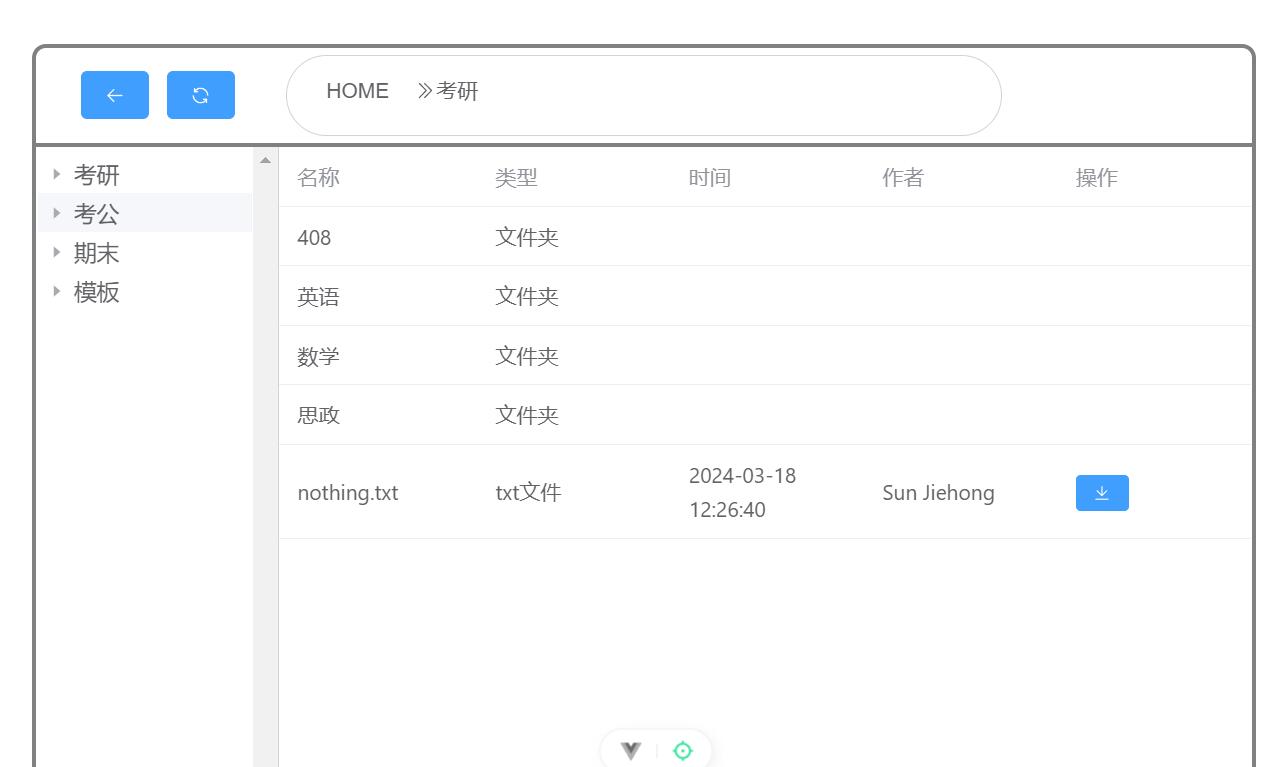The width and height of the screenshot is (1272, 767).
Task: Expand the 考公 tree node arrow
Action: click(57, 213)
